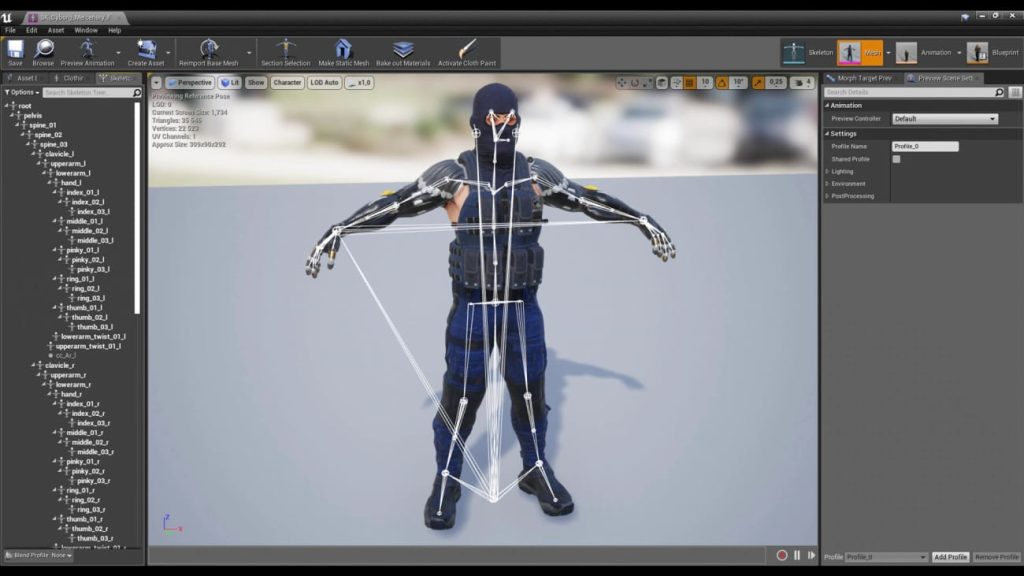1024x576 pixels.
Task: Switch to Skeleton editor mode
Action: (806, 52)
